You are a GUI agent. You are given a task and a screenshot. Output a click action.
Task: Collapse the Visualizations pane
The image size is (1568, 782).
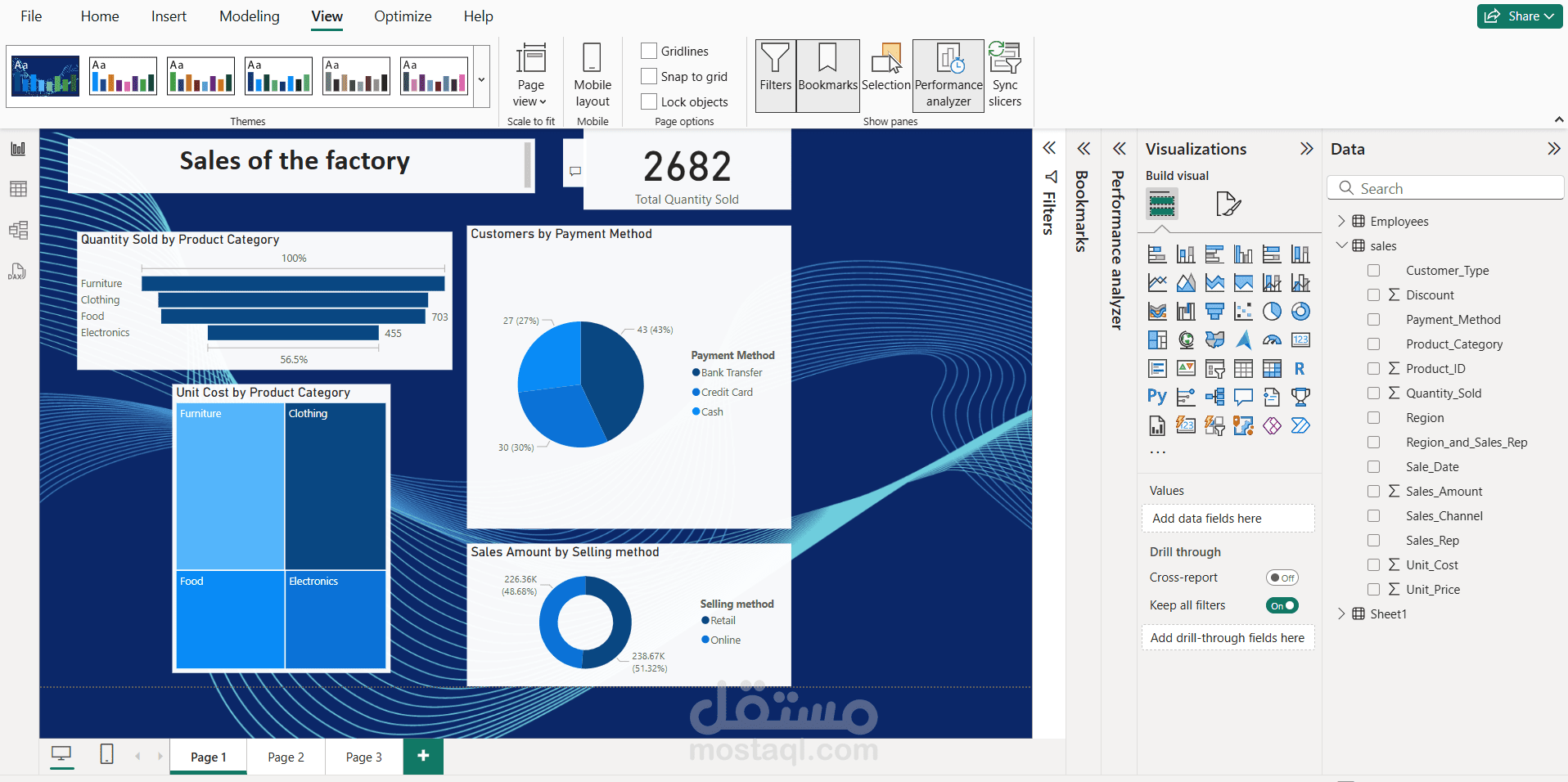1306,149
